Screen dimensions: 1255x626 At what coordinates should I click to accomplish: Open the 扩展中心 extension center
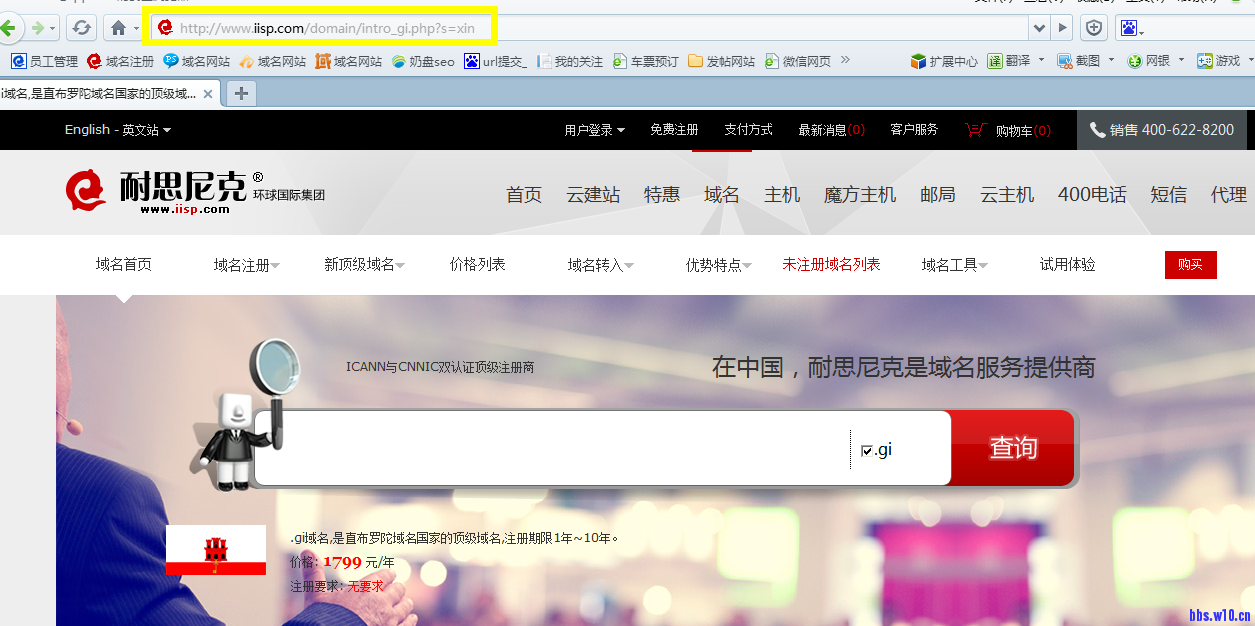pos(944,61)
